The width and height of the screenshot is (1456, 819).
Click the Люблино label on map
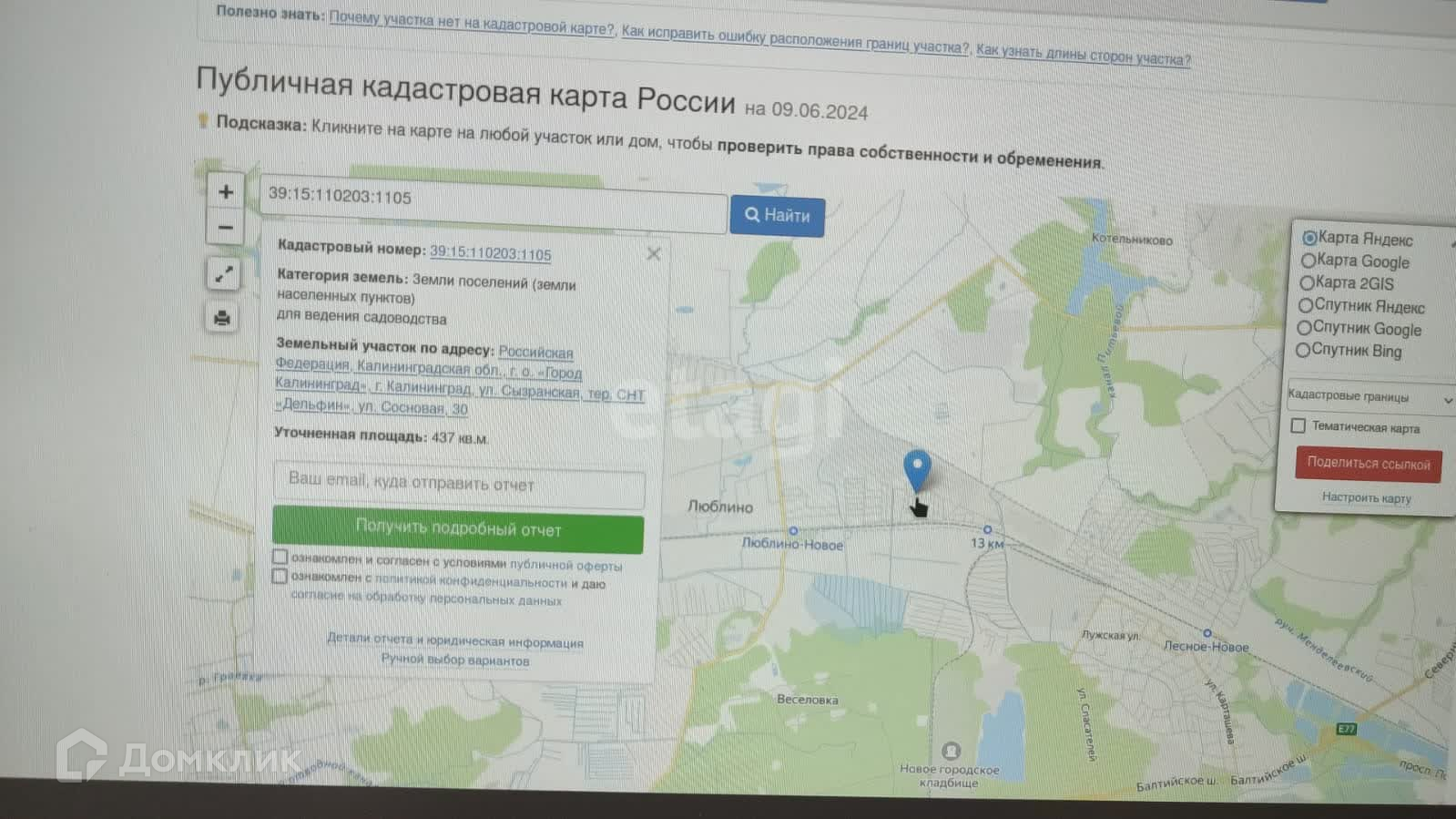tap(720, 507)
